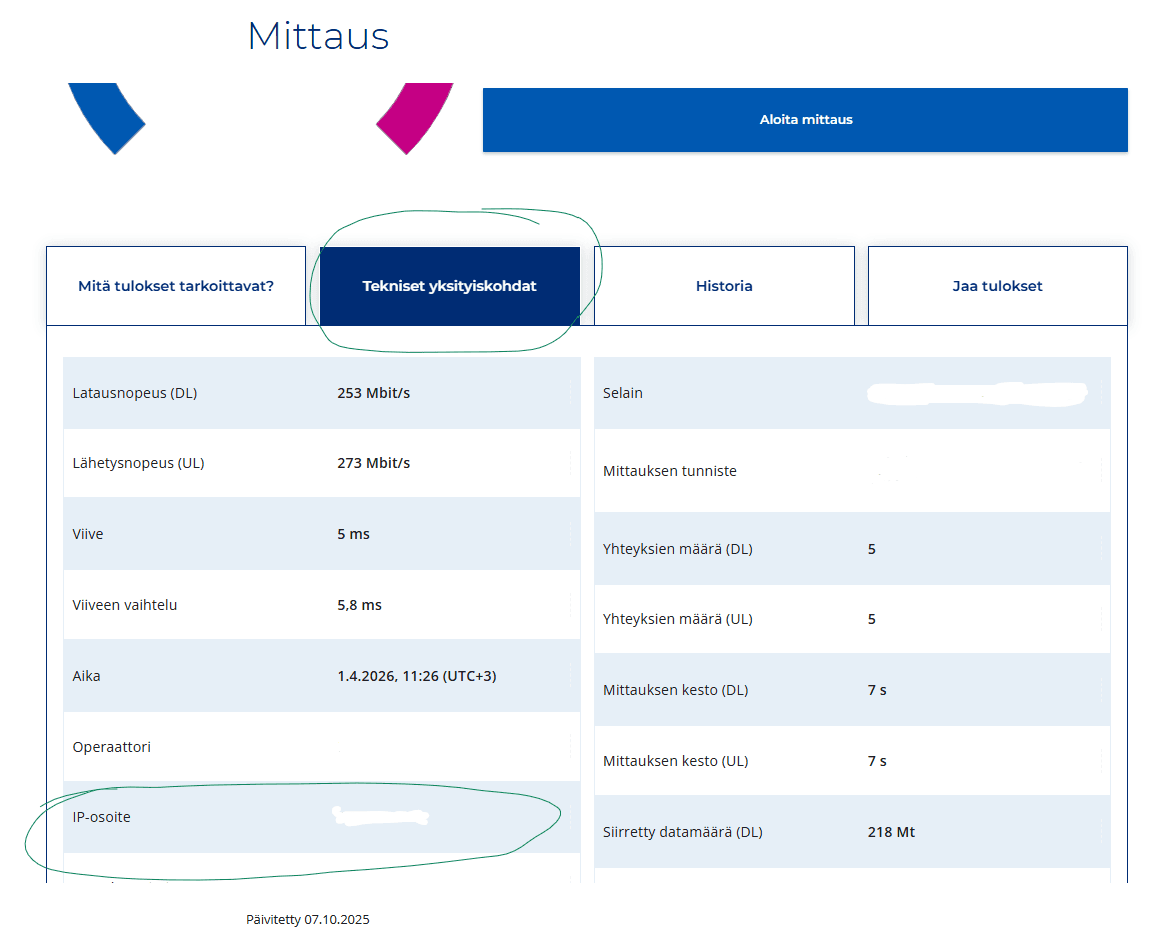
Task: Open the Mitä tulokset tarkoittavat? tab
Action: point(176,285)
